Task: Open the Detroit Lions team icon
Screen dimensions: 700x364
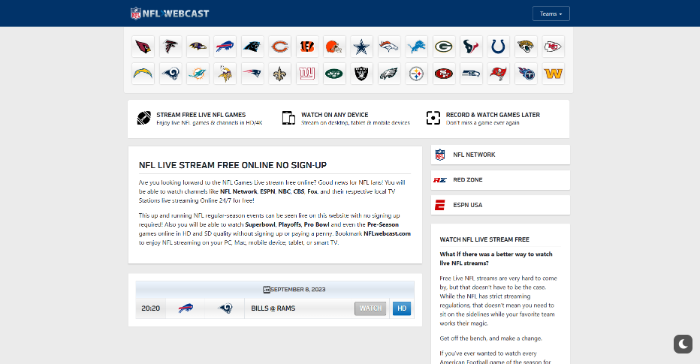Action: (417, 46)
